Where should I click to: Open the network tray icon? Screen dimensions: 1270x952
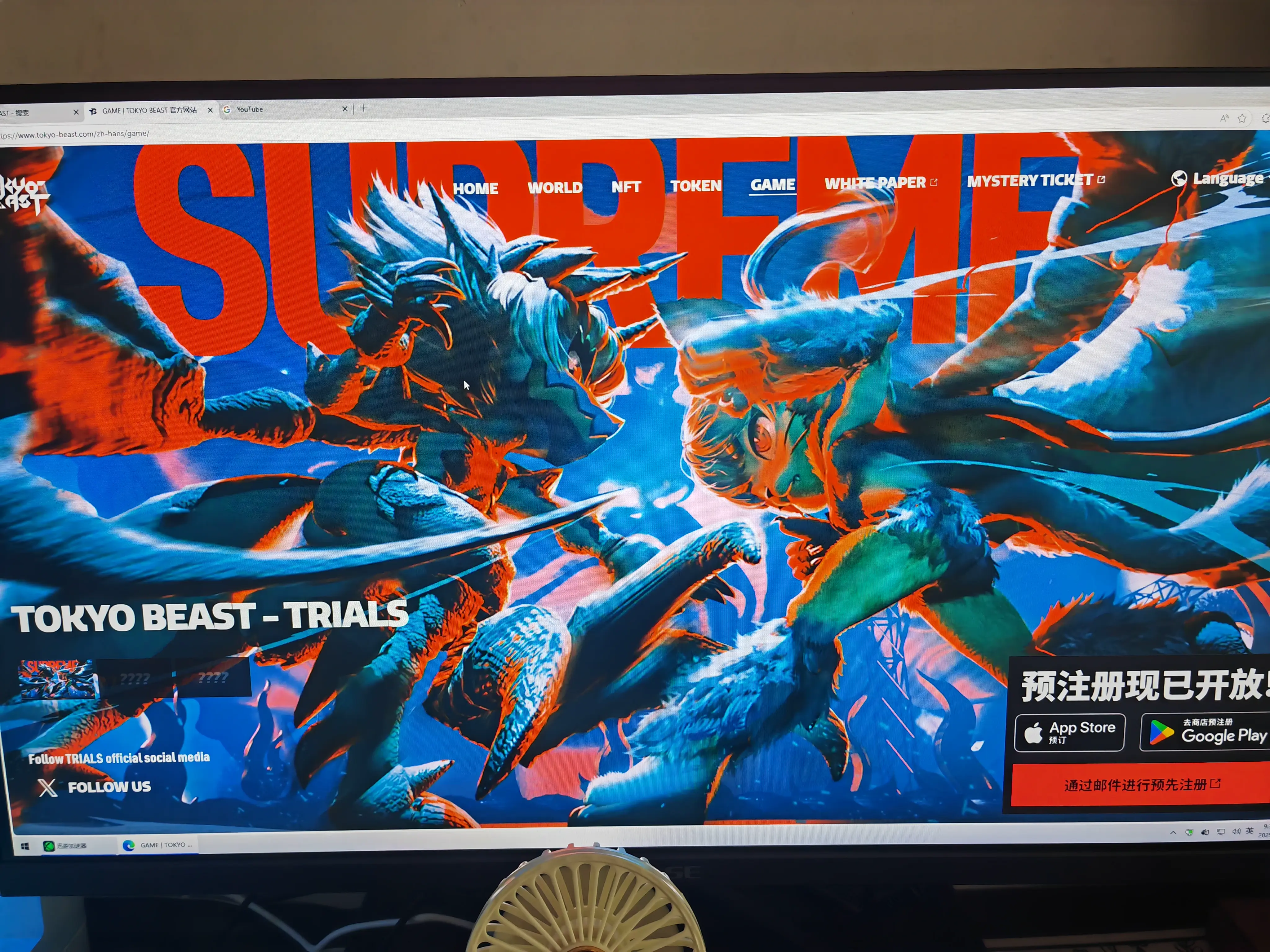1221,832
